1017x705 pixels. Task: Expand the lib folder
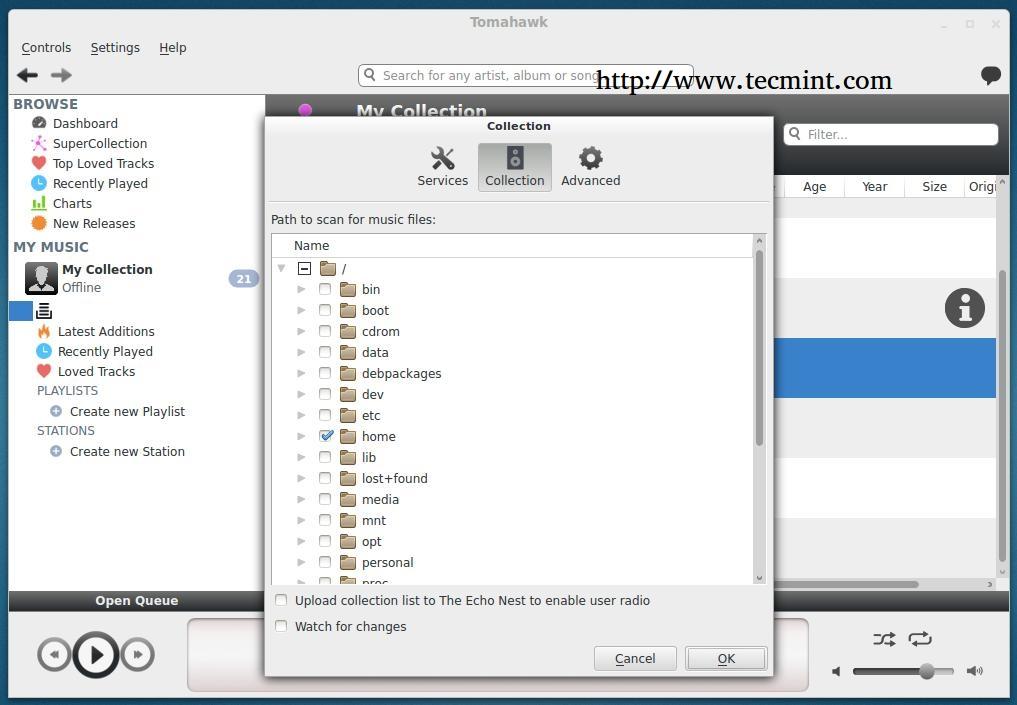301,457
